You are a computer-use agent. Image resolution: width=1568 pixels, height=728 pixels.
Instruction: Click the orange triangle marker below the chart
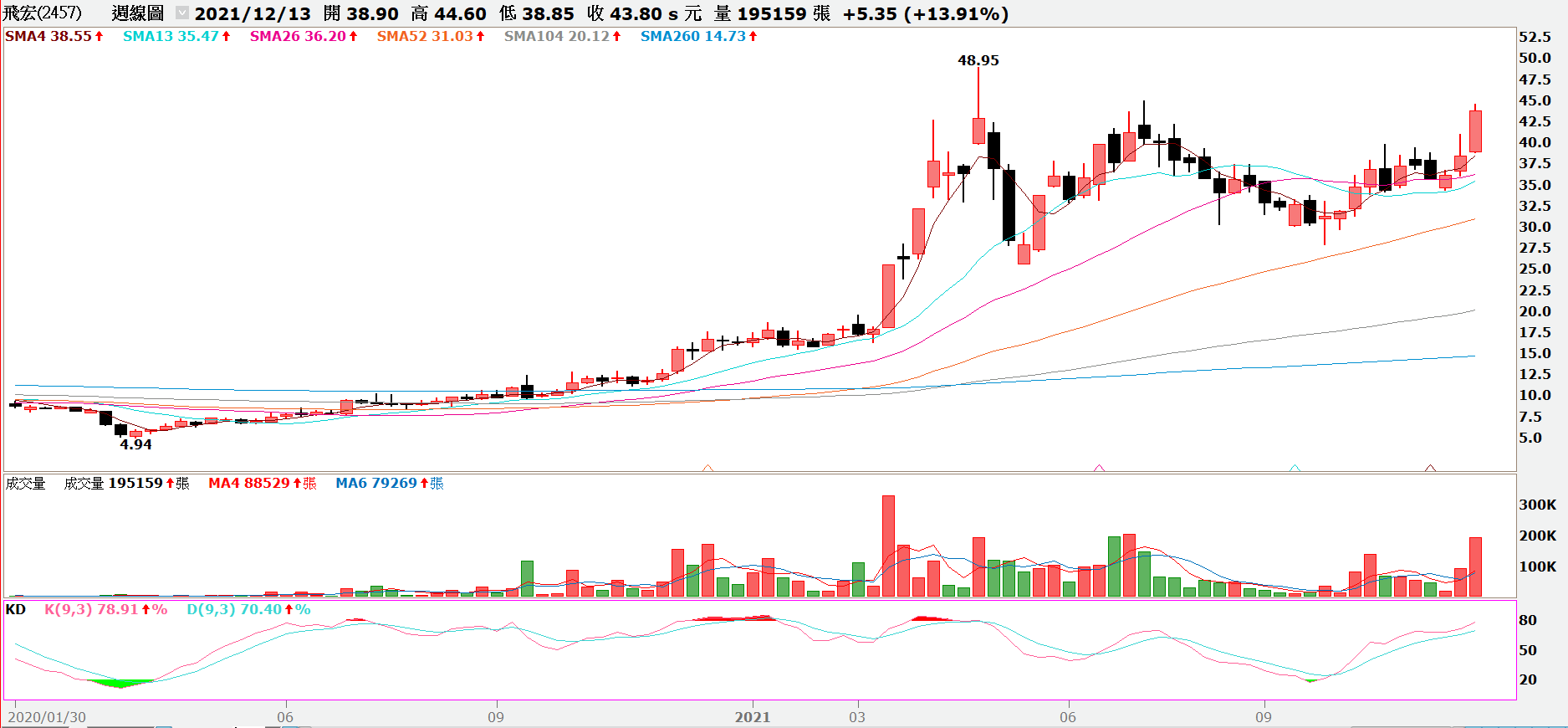pos(707,469)
